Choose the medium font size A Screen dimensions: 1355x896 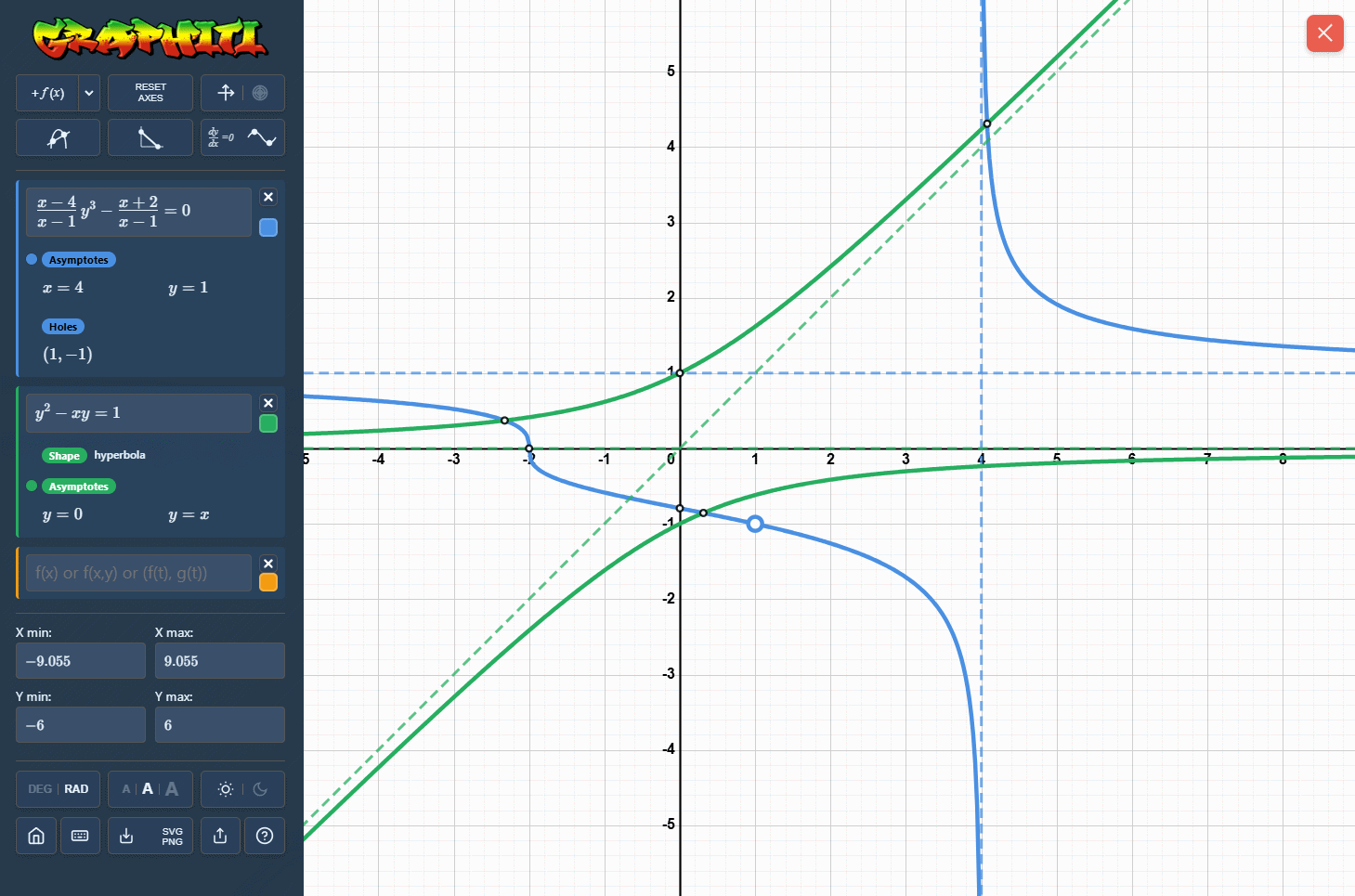click(x=148, y=789)
